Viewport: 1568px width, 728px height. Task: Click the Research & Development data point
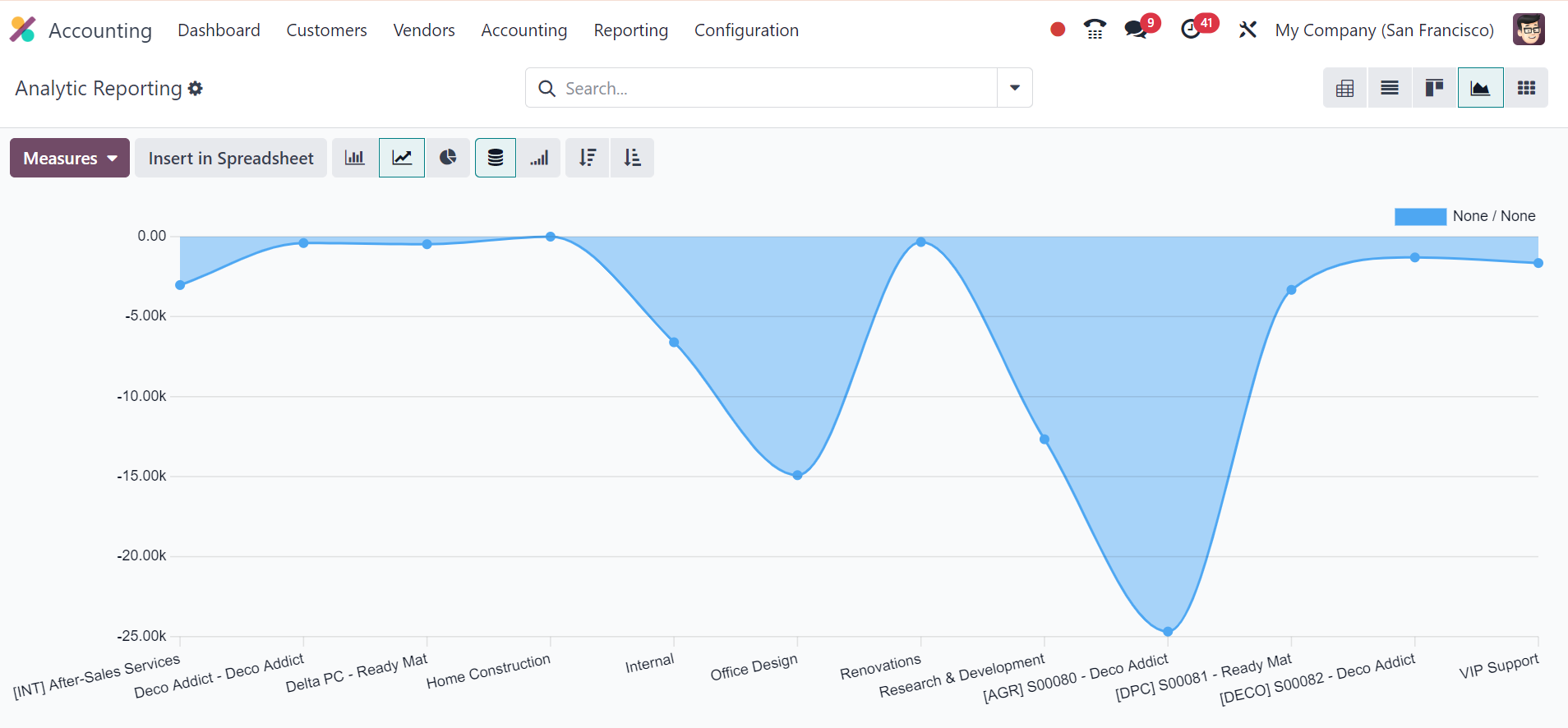(1045, 439)
